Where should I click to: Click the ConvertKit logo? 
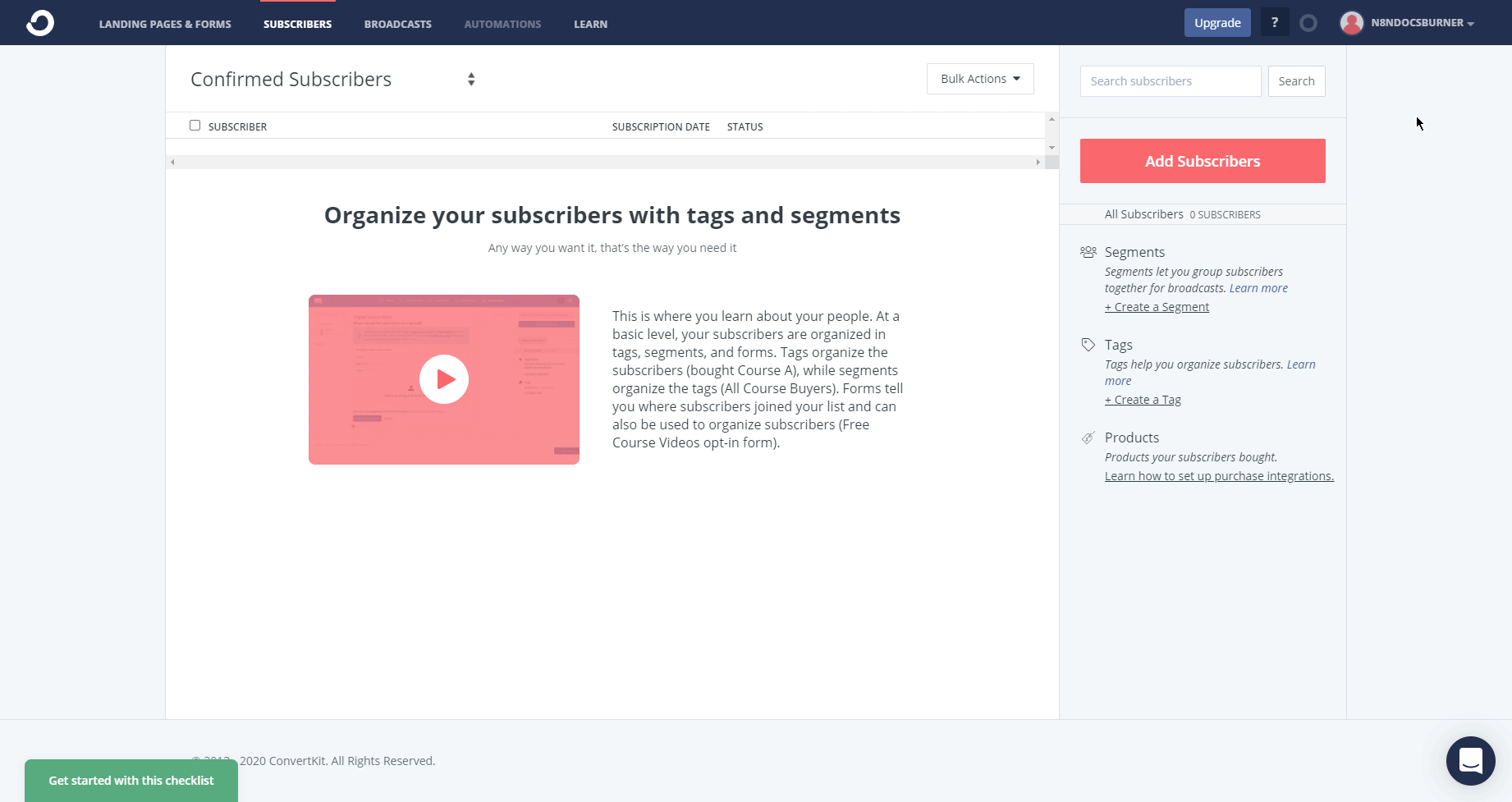39,22
